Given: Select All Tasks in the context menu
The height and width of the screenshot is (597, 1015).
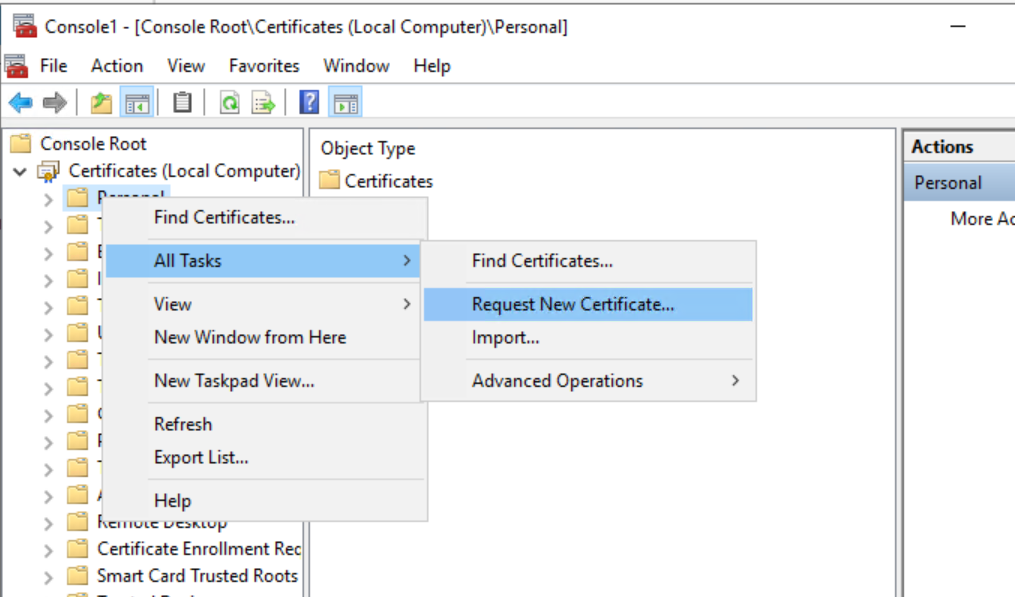Looking at the screenshot, I should tap(263, 261).
